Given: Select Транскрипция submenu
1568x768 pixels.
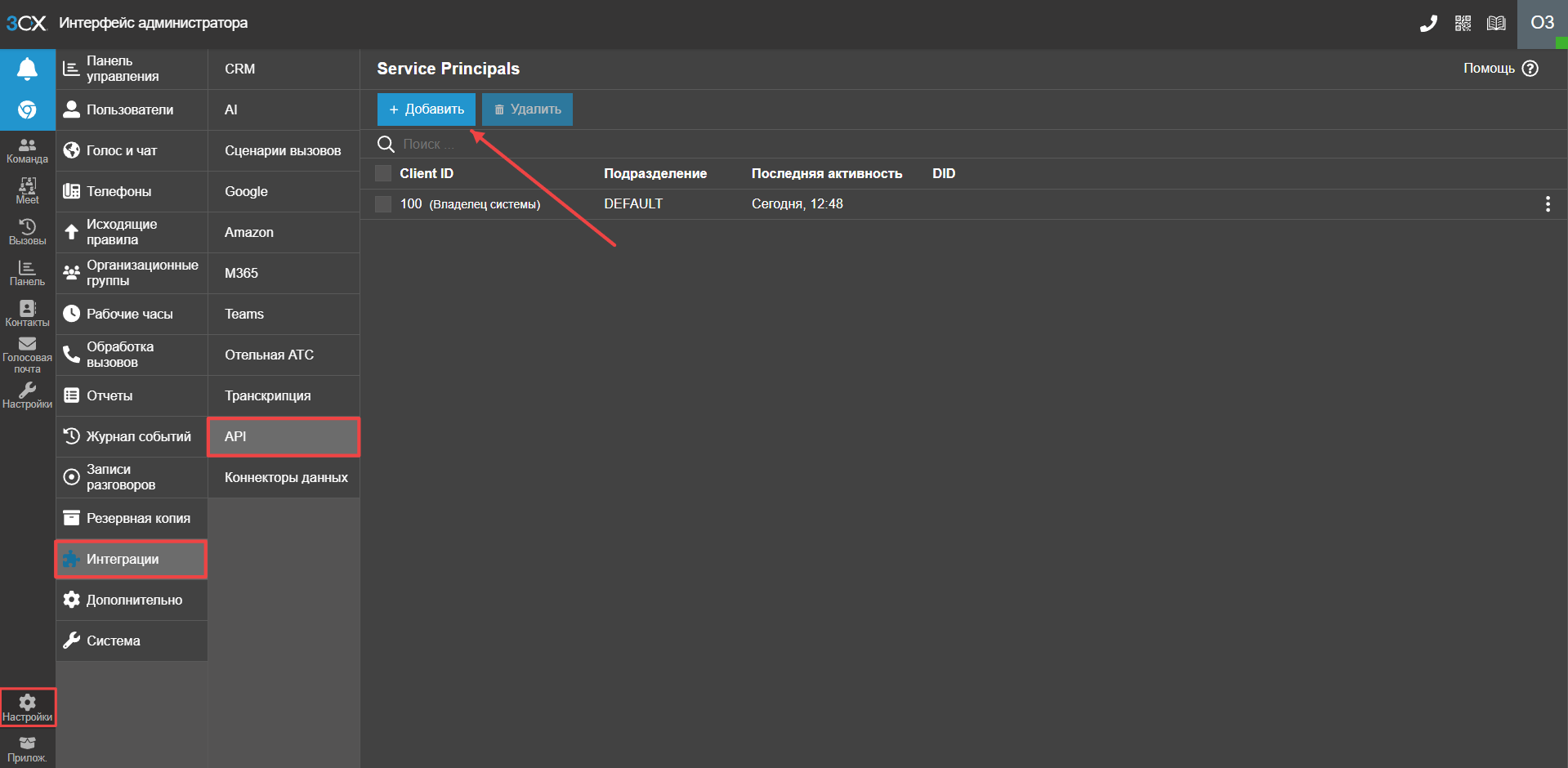Looking at the screenshot, I should click(284, 395).
